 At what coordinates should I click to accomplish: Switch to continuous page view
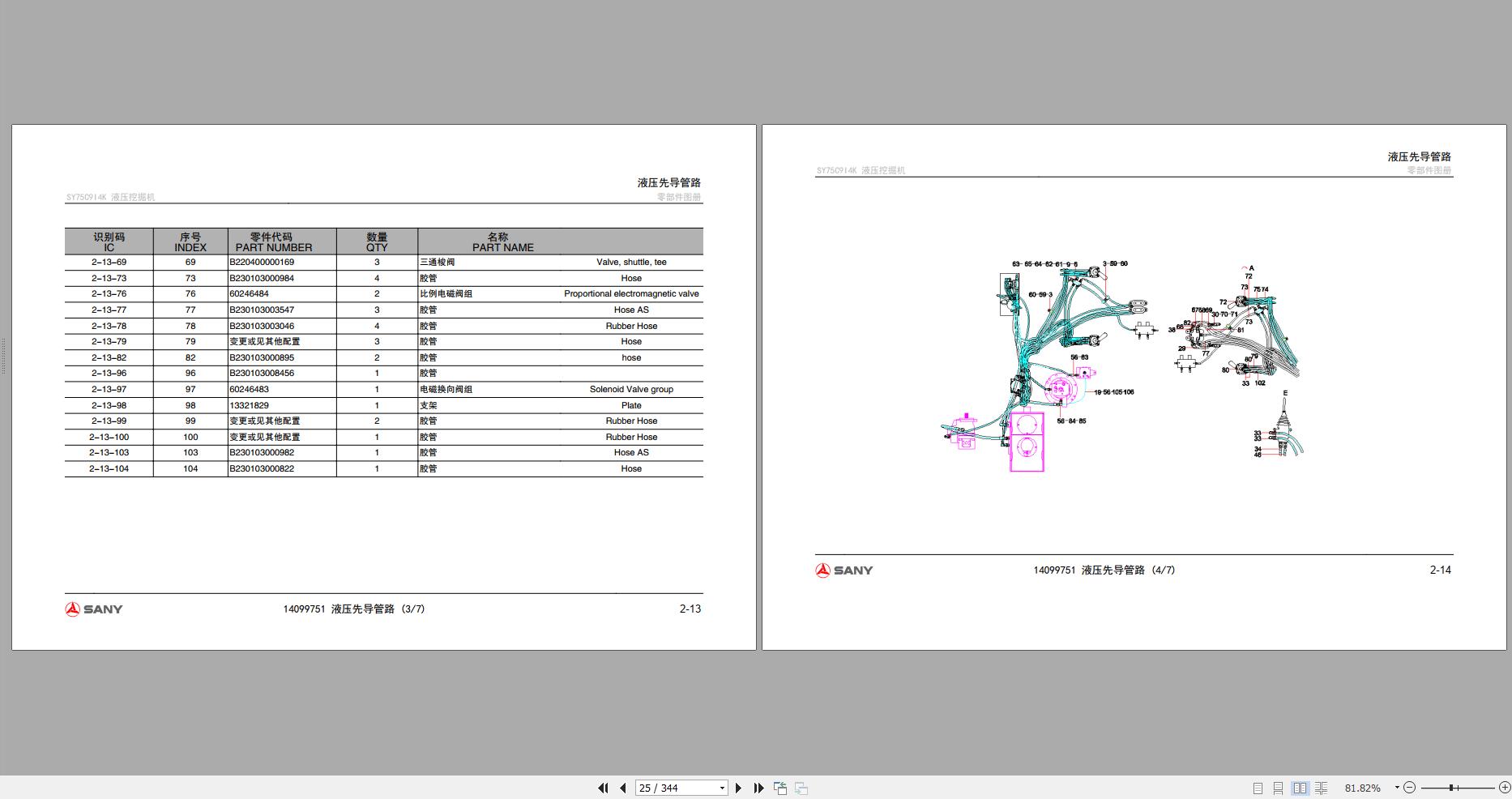pyautogui.click(x=1278, y=788)
